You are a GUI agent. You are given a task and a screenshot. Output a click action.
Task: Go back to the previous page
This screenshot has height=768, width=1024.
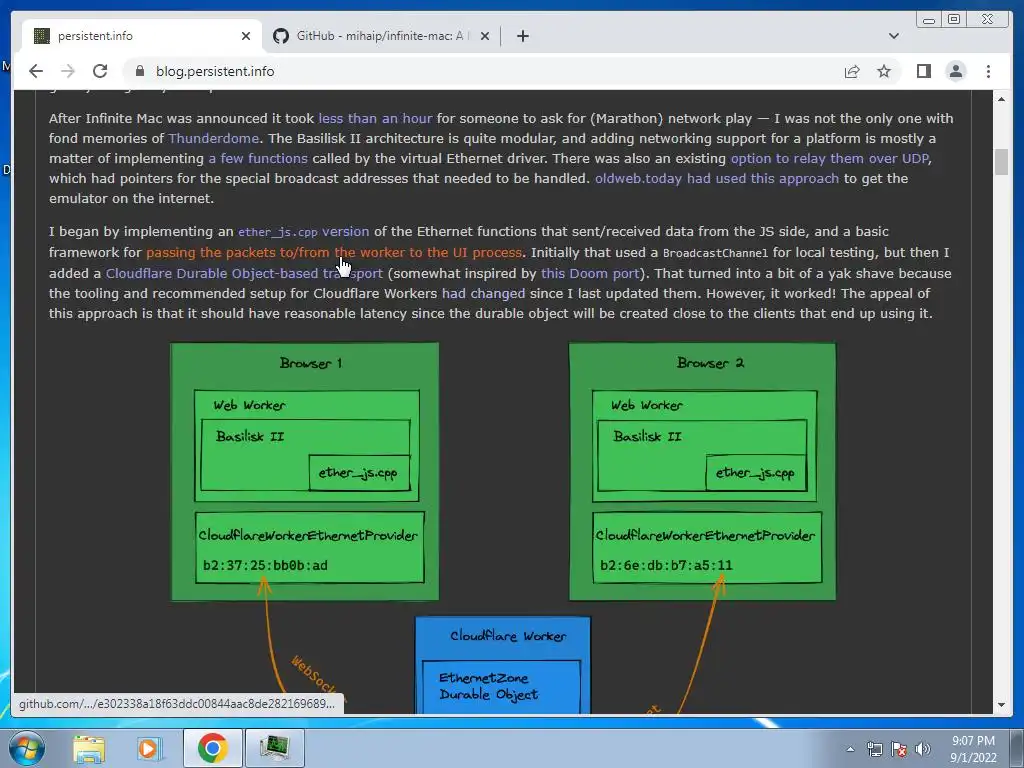pos(36,71)
